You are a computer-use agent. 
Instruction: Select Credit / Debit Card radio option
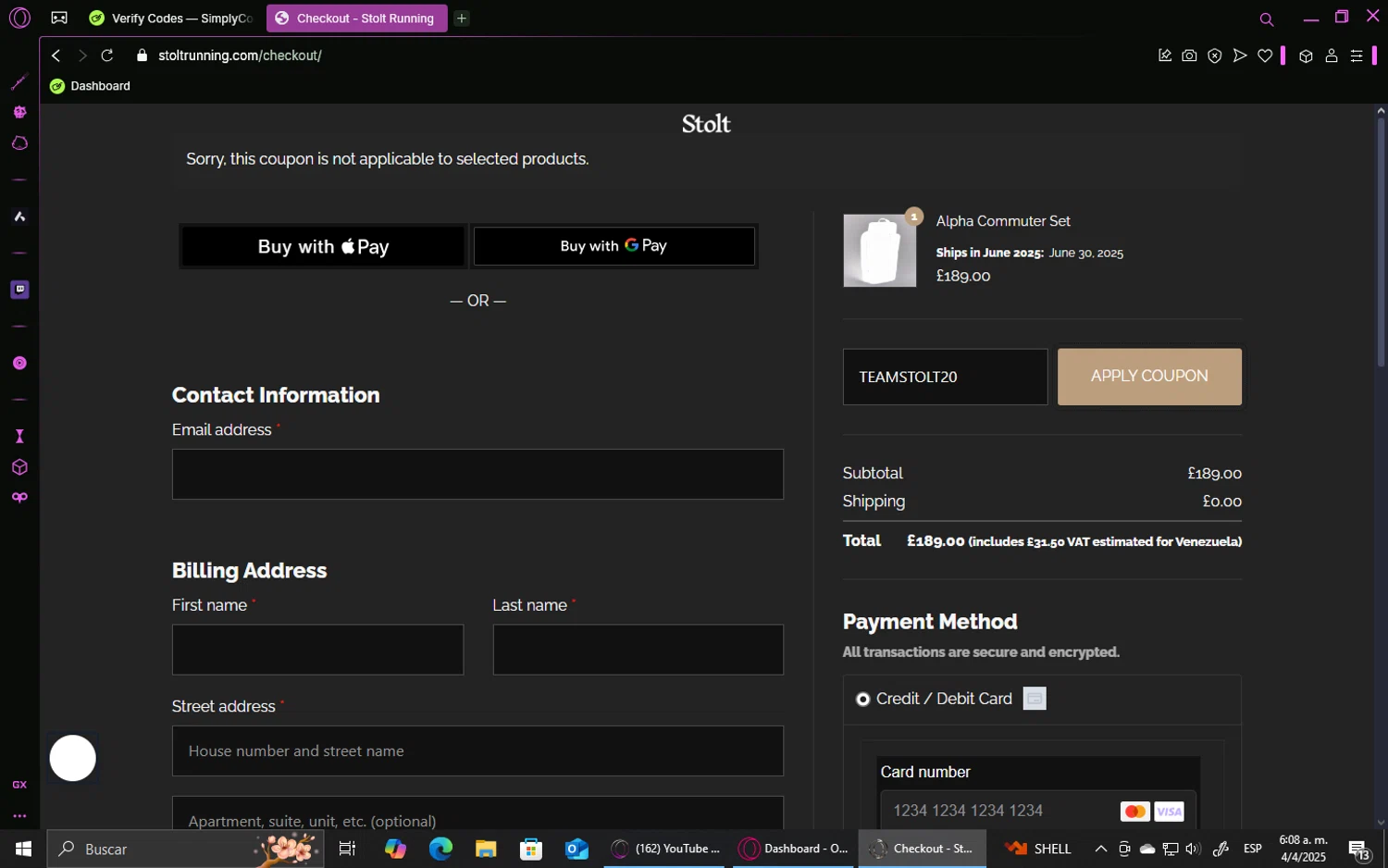click(862, 699)
